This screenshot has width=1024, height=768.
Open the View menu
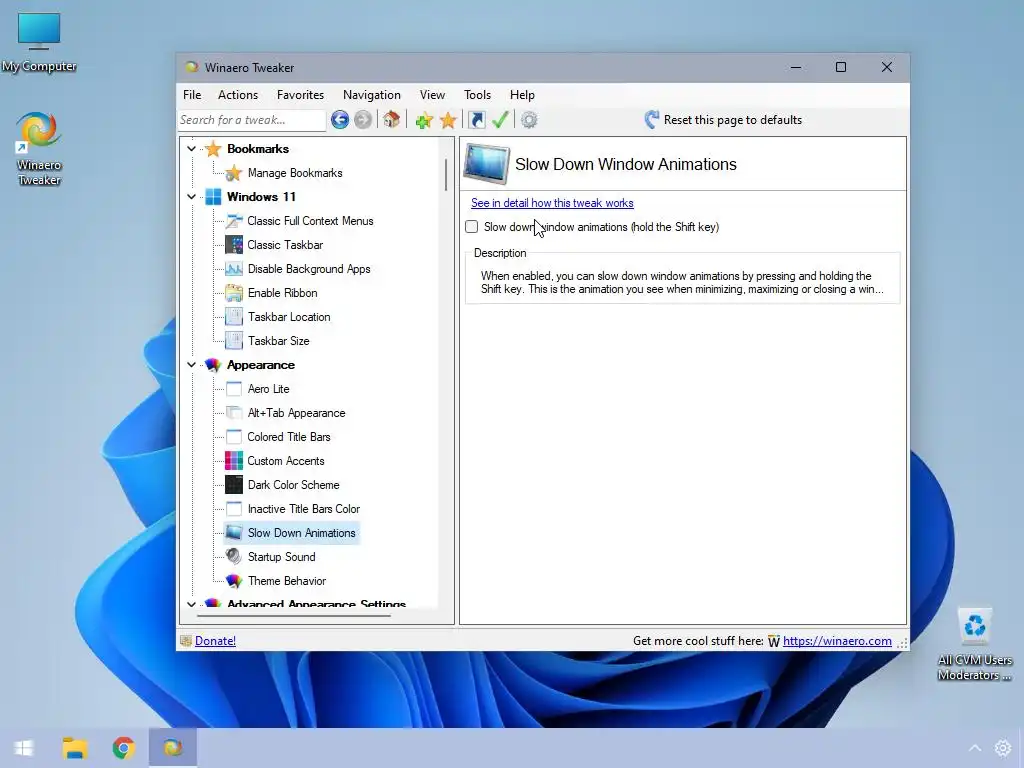click(x=432, y=95)
